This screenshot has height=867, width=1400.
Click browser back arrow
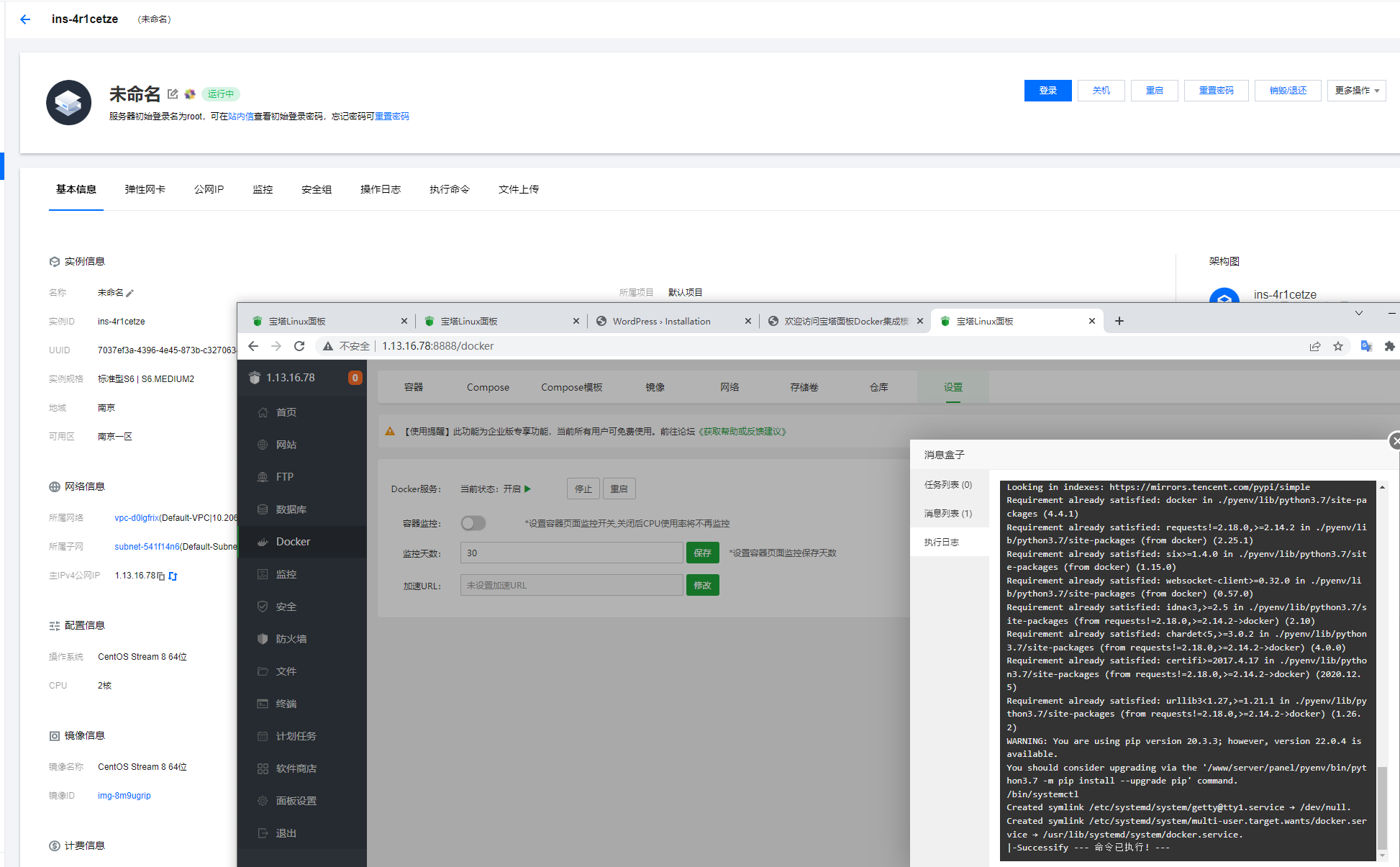(253, 346)
